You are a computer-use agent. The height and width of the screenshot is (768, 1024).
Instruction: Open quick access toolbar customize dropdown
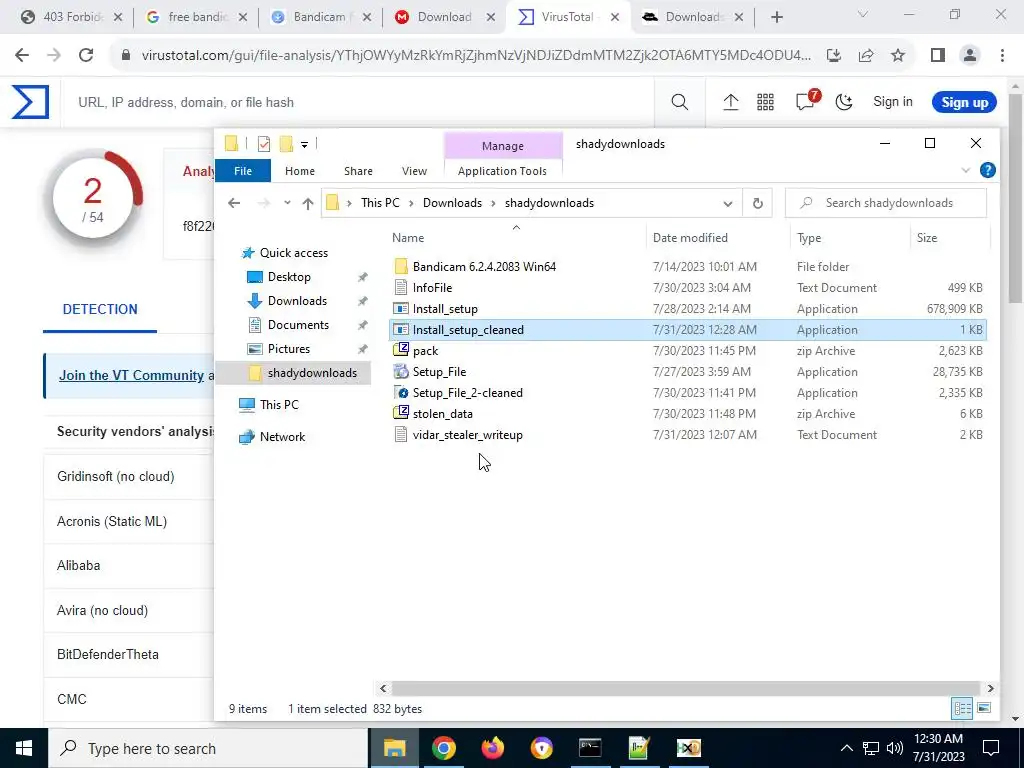point(304,144)
